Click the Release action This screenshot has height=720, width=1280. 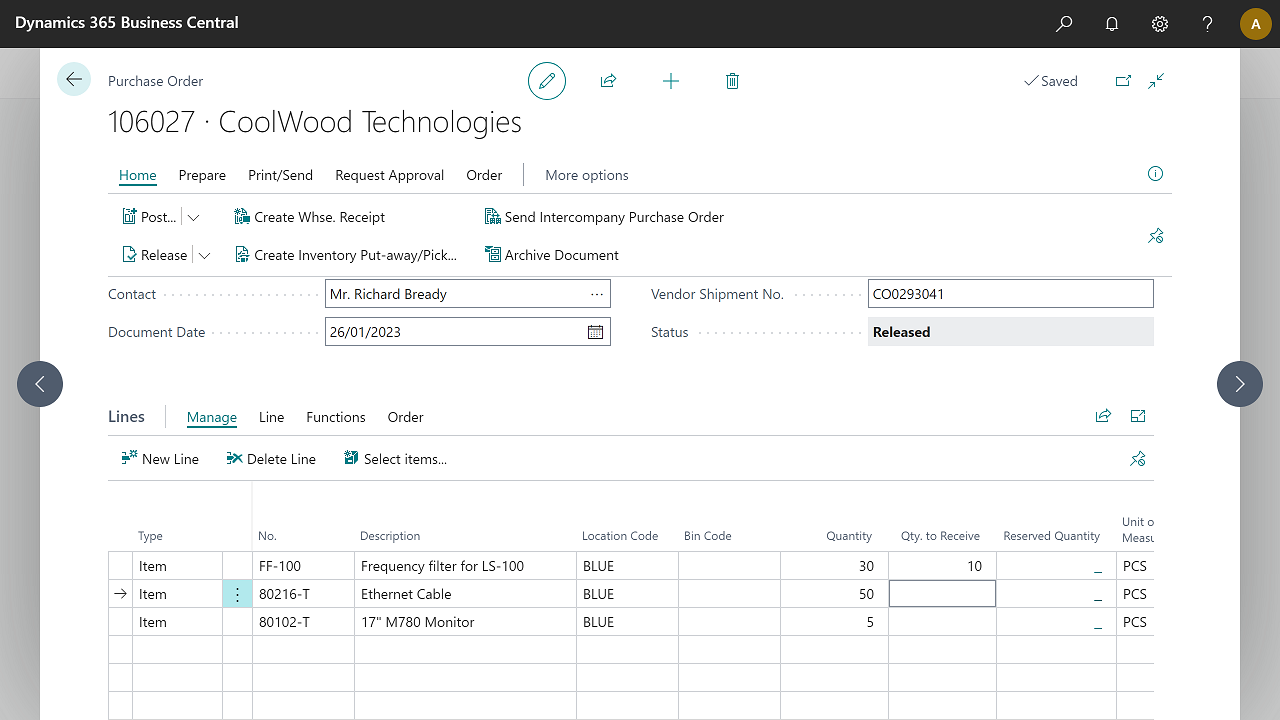154,255
